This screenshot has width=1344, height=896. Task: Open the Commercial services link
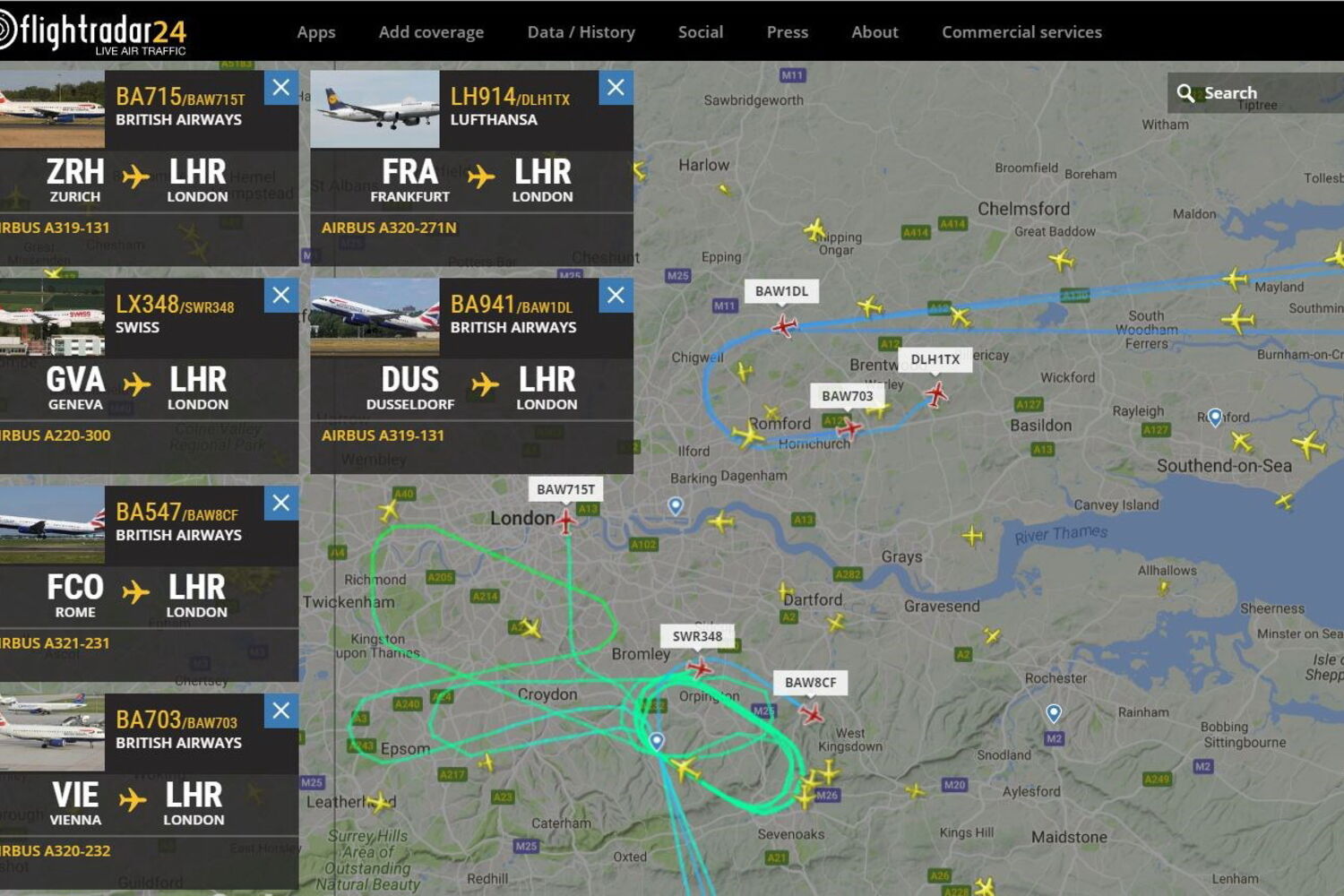[1021, 32]
